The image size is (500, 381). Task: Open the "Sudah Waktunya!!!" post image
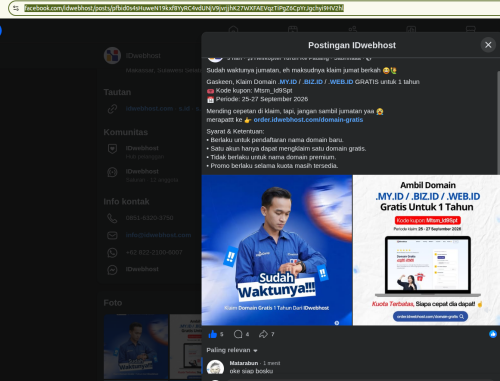277,250
